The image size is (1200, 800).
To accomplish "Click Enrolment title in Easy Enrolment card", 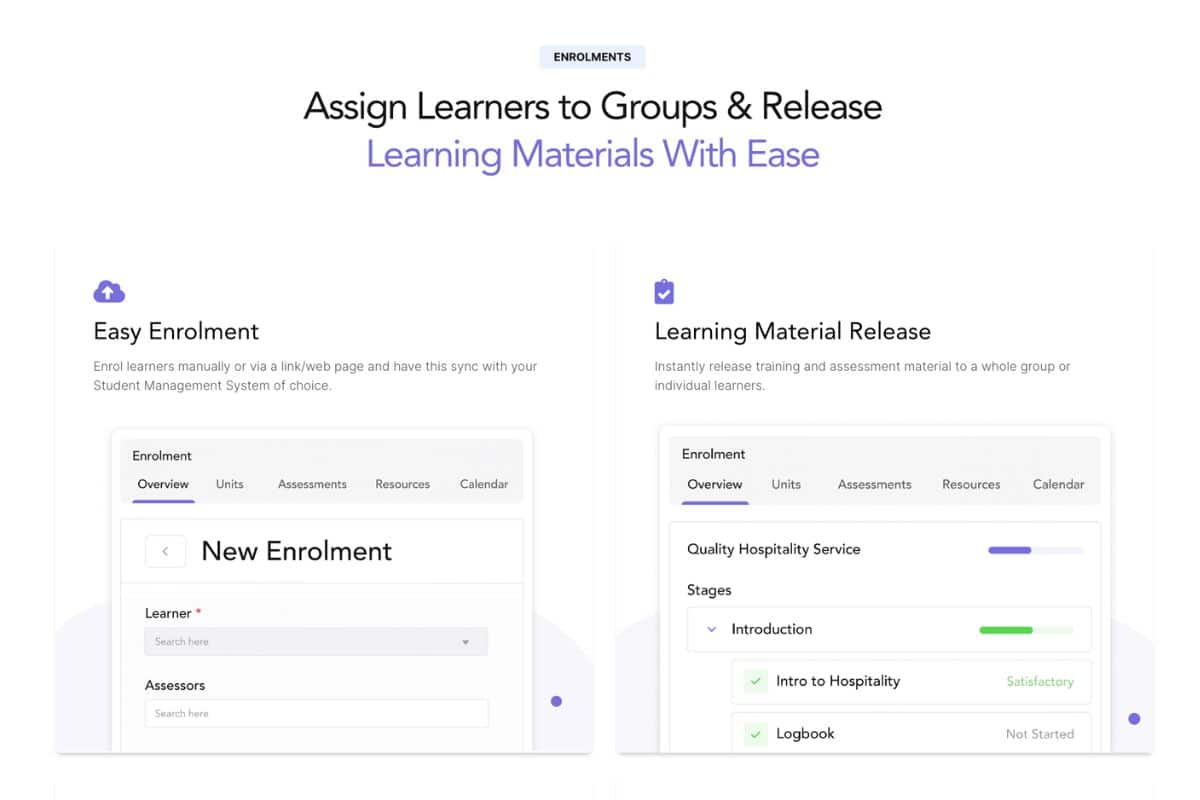I will (x=162, y=456).
